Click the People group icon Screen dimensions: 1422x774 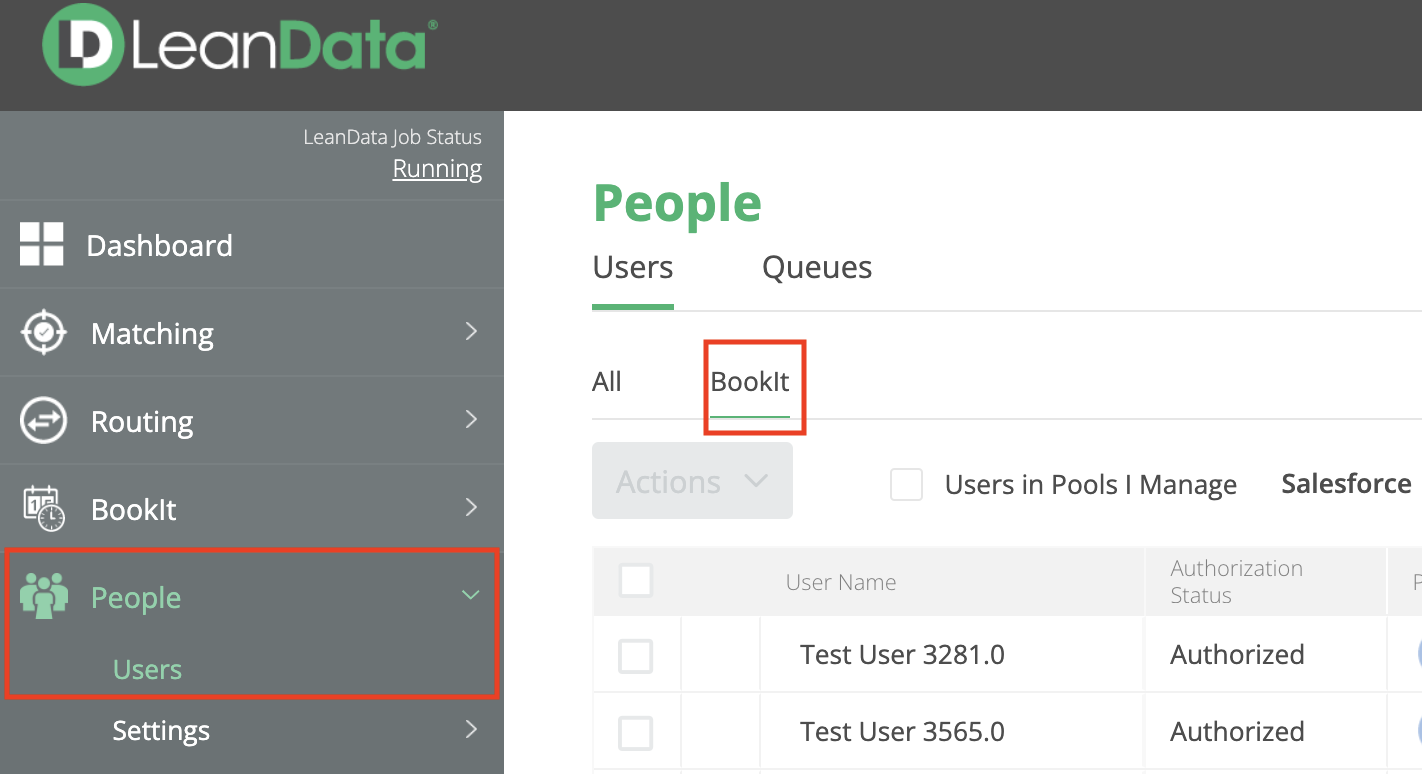click(x=44, y=596)
